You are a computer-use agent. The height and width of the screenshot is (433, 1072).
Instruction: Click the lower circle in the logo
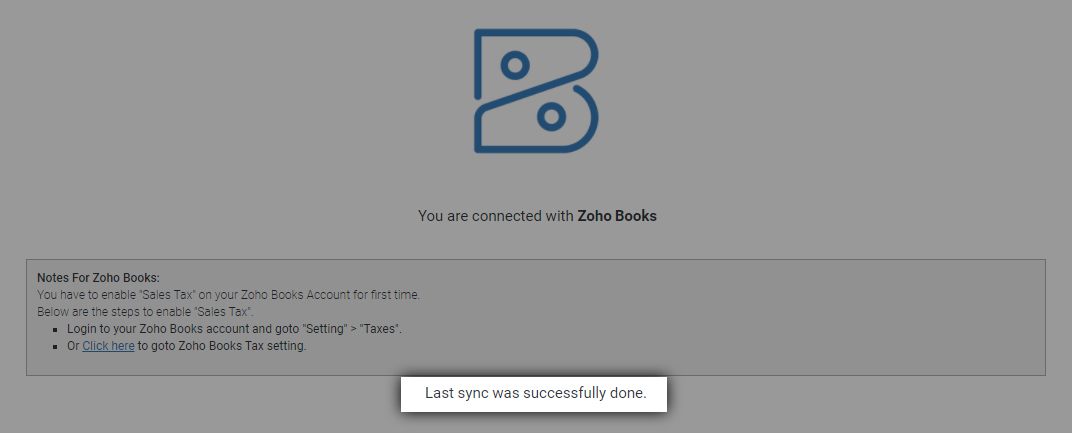tap(550, 116)
